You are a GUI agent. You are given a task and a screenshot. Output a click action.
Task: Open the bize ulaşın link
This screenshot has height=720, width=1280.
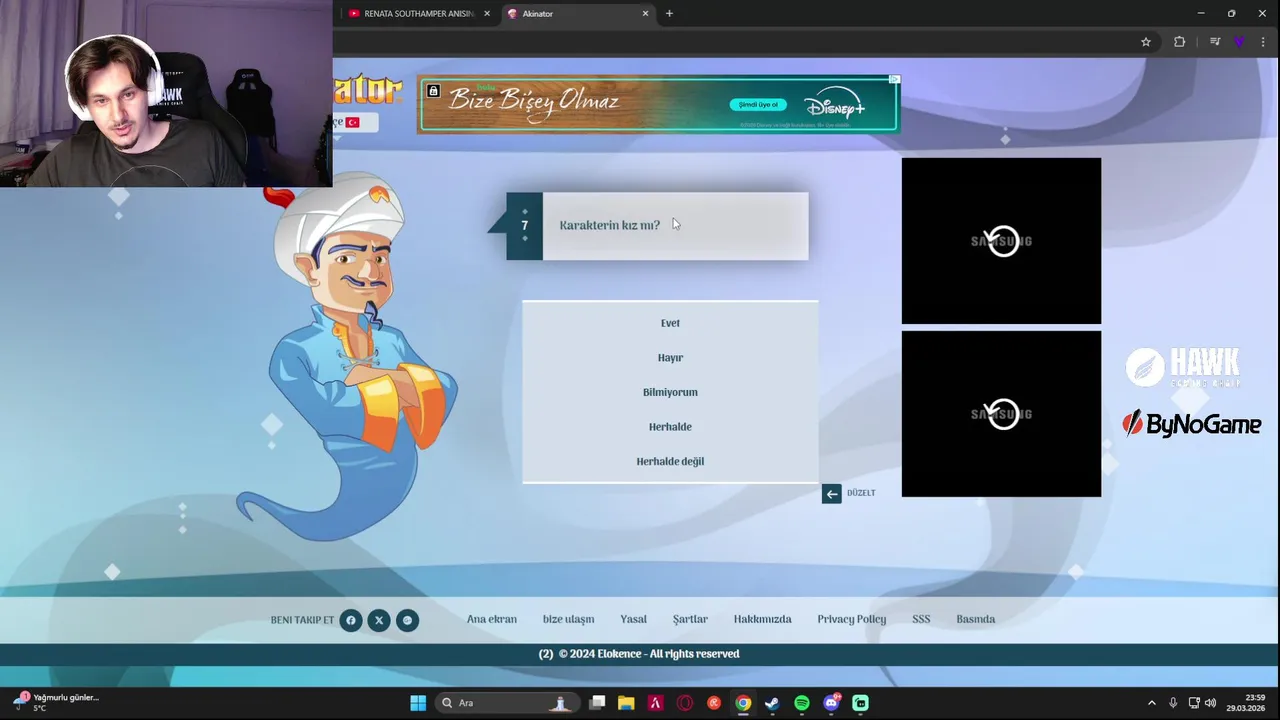(x=568, y=619)
